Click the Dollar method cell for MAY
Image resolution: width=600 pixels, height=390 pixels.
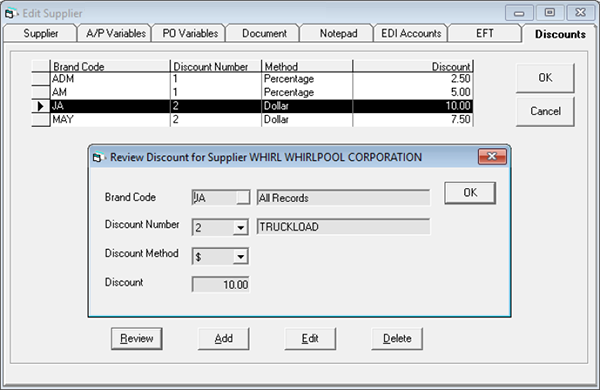[307, 119]
